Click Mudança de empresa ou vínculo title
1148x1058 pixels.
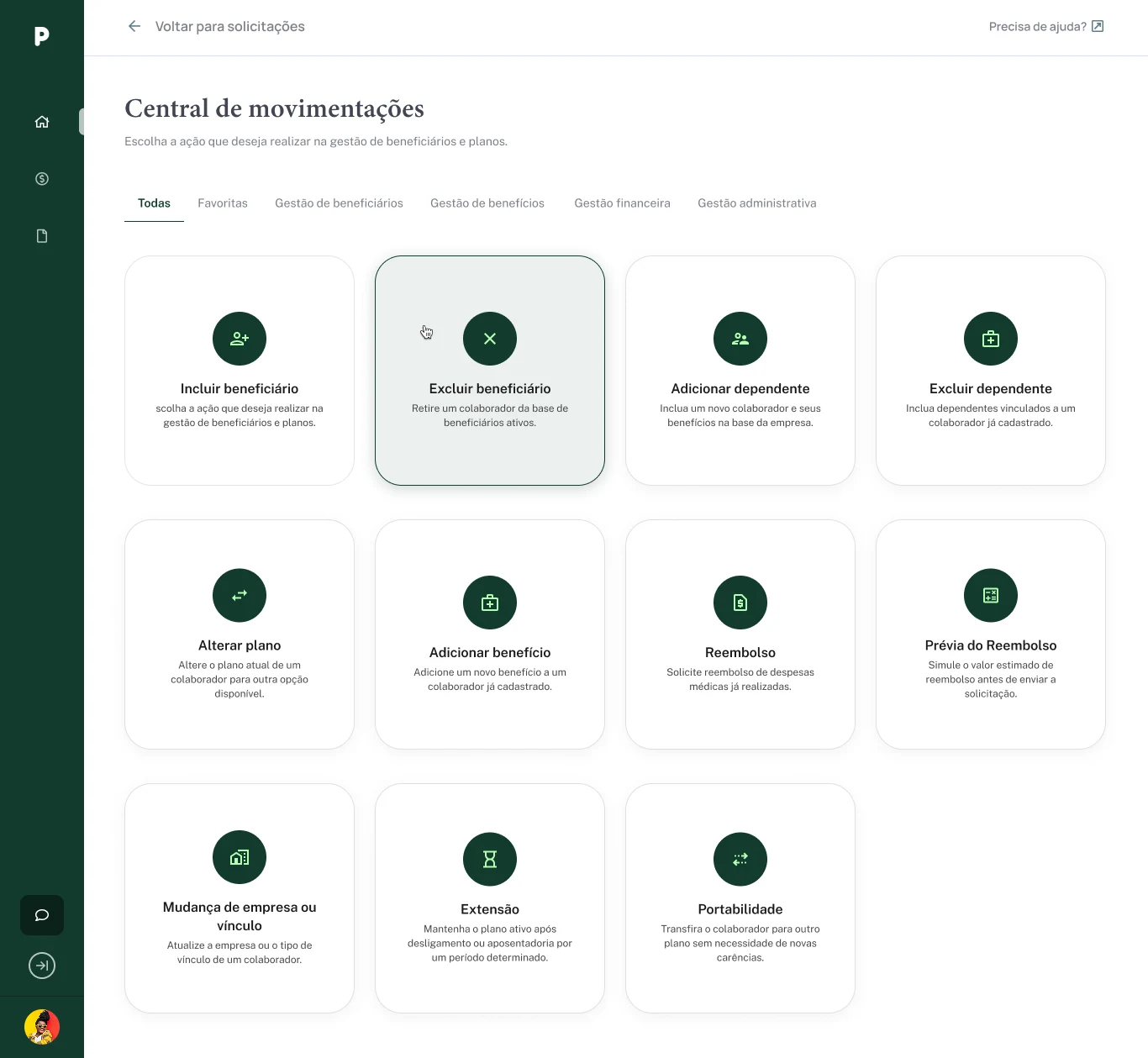[x=240, y=916]
